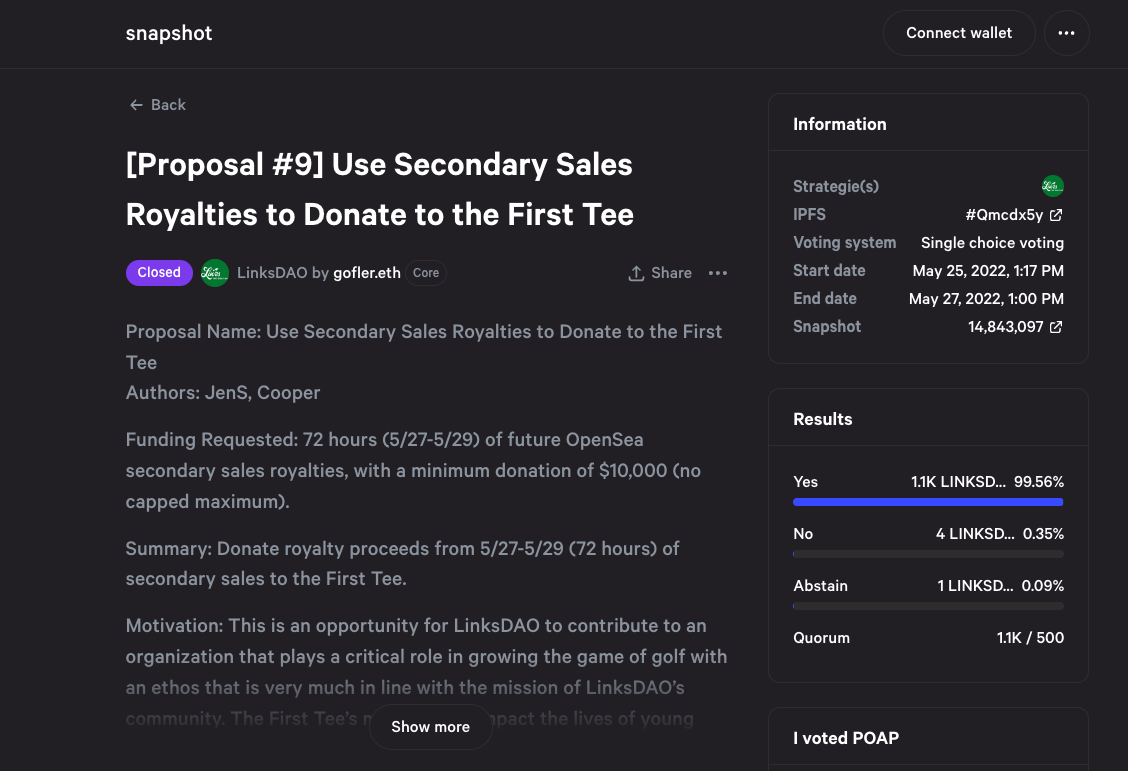
Task: Click the back arrow icon
Action: (x=136, y=105)
